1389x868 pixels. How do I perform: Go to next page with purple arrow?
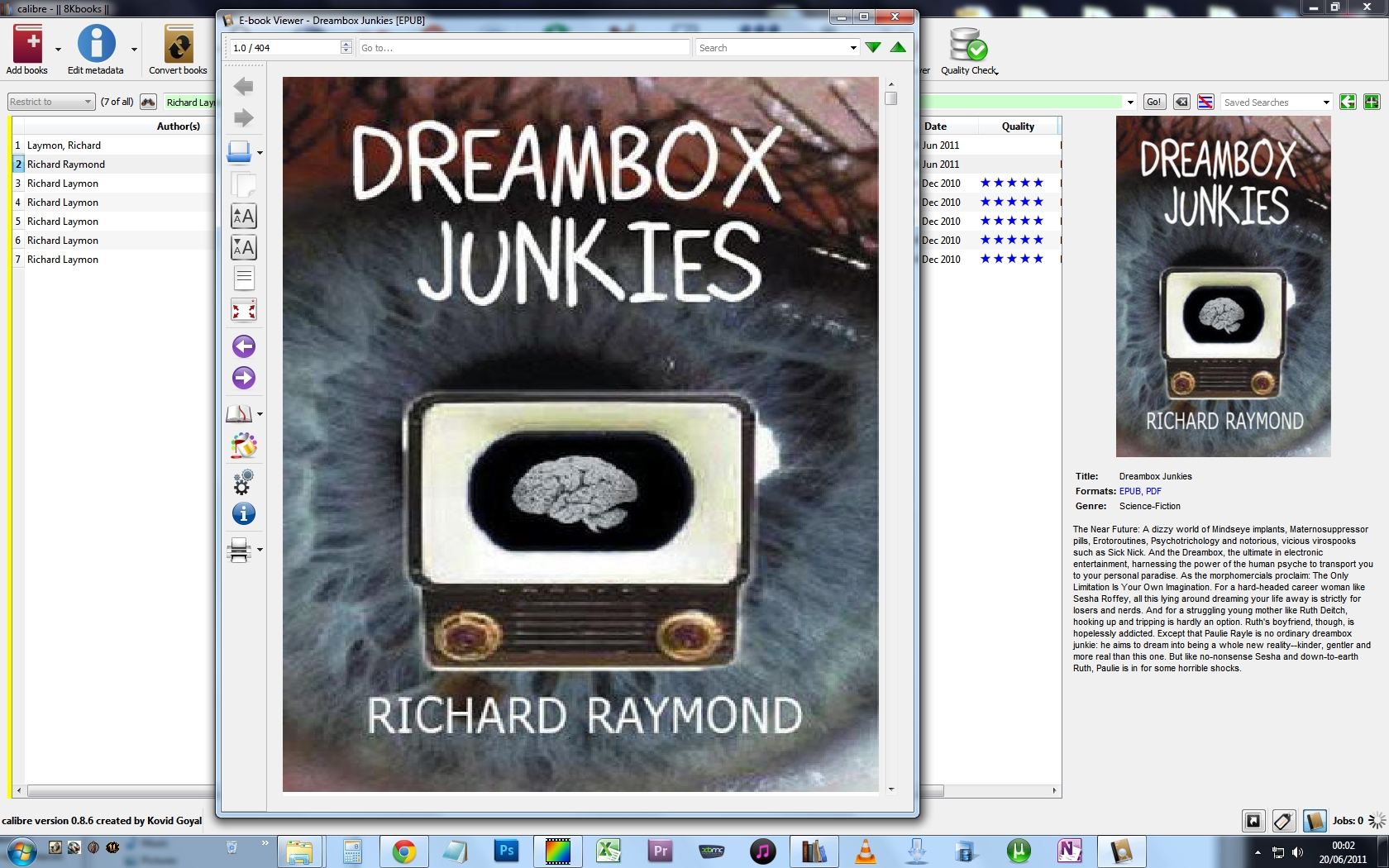click(243, 378)
